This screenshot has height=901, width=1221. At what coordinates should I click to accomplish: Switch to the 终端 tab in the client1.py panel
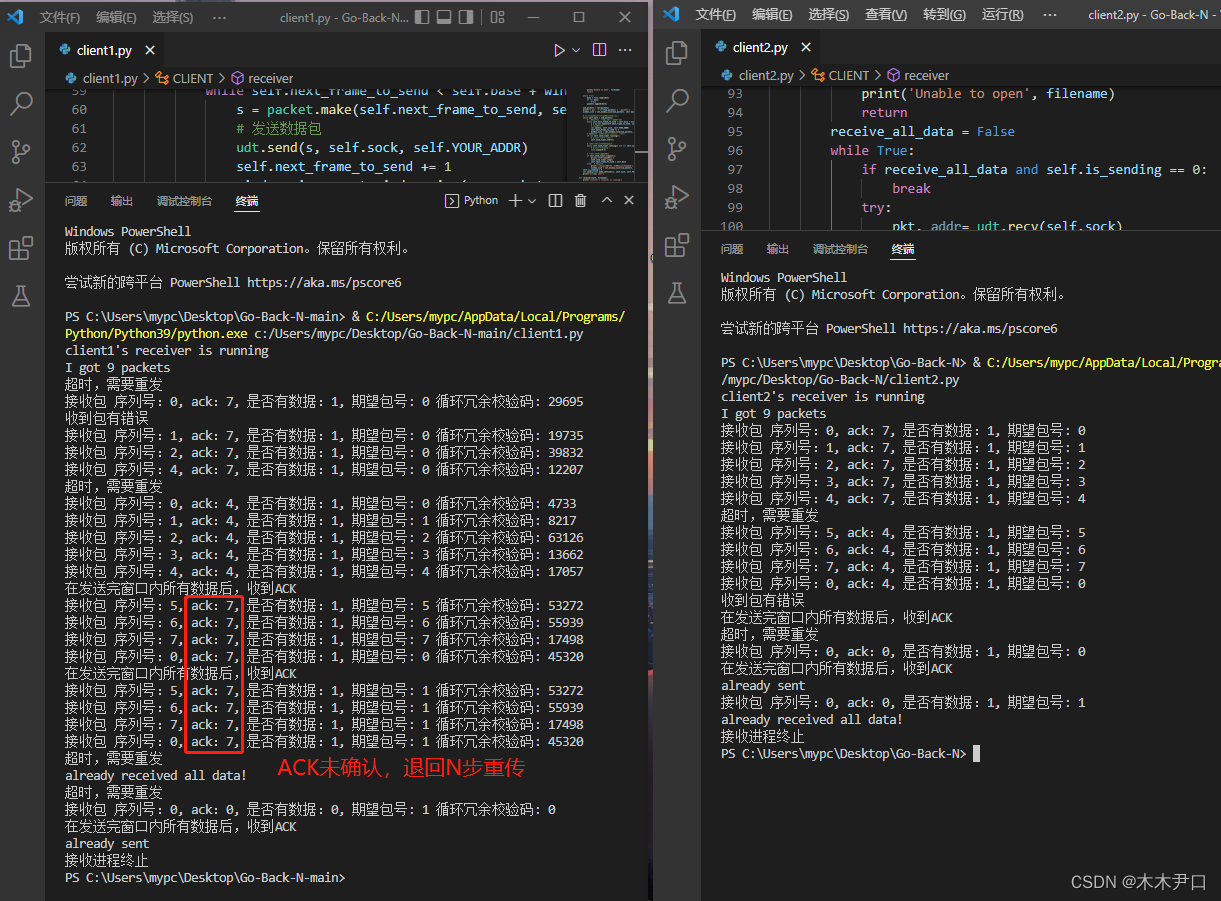pyautogui.click(x=247, y=201)
